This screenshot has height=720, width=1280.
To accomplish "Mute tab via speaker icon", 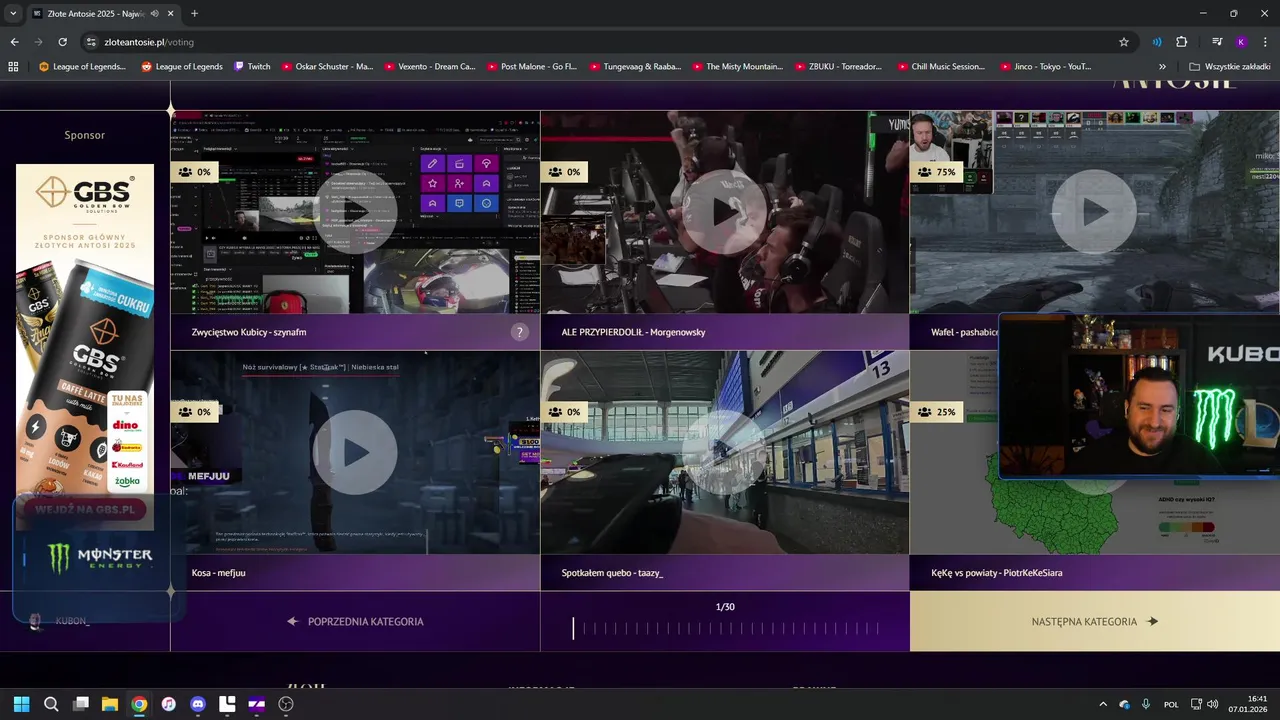I will (153, 14).
